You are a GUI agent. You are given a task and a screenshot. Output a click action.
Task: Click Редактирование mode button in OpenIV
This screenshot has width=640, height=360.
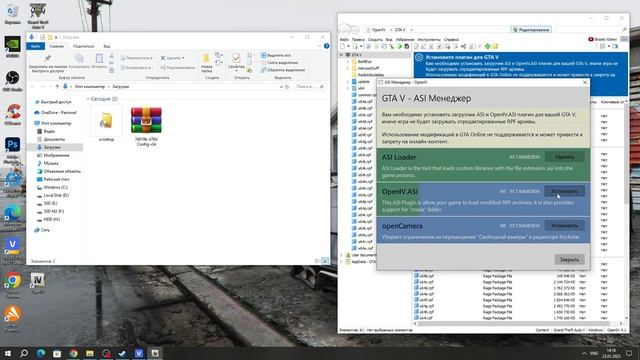tap(531, 29)
